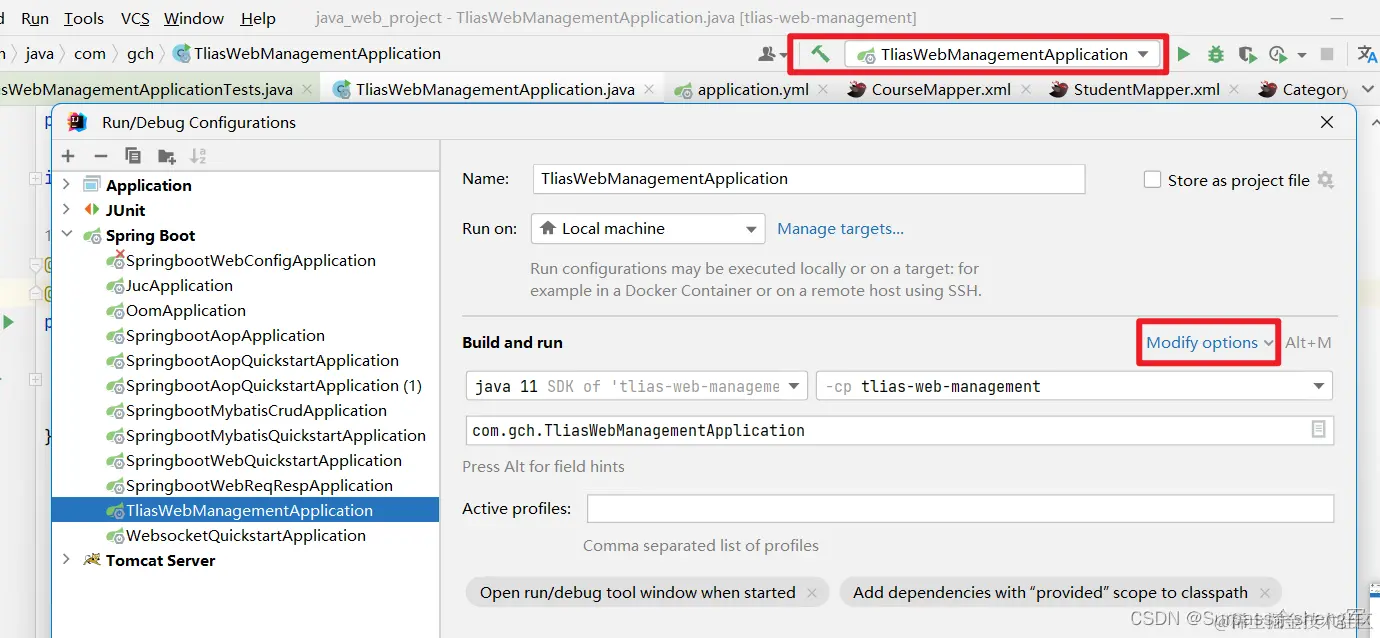
Task: Open the Window menu
Action: tap(194, 18)
